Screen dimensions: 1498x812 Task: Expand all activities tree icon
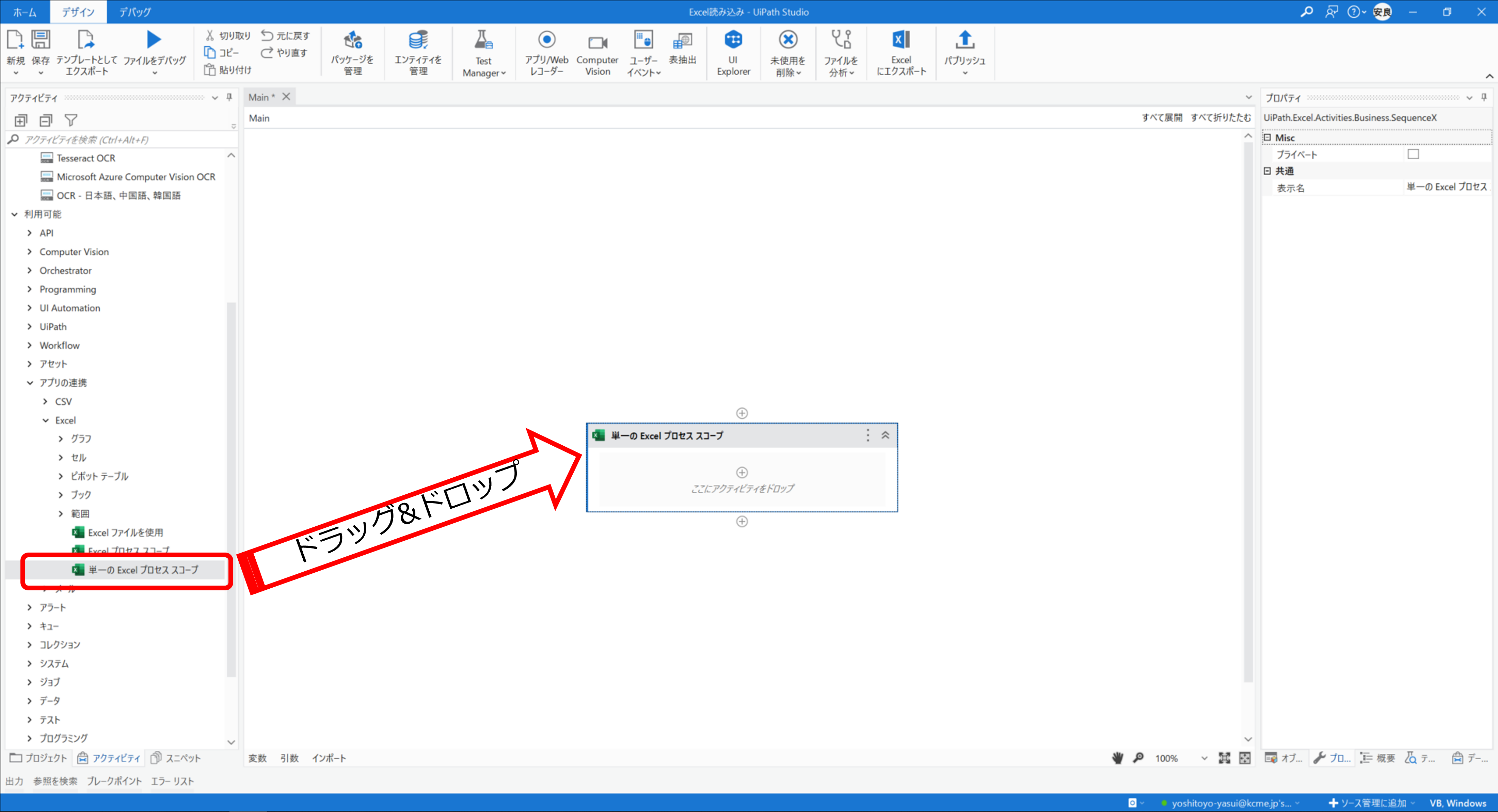point(21,121)
